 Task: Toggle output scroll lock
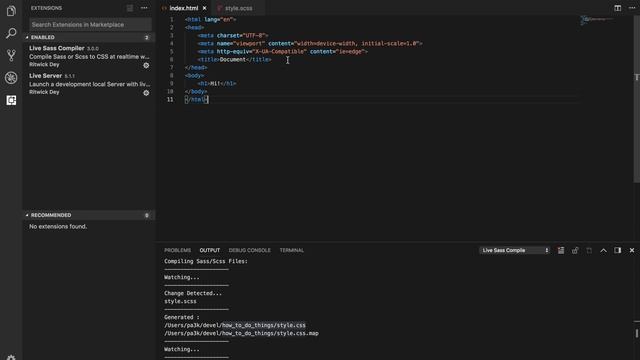(x=575, y=250)
